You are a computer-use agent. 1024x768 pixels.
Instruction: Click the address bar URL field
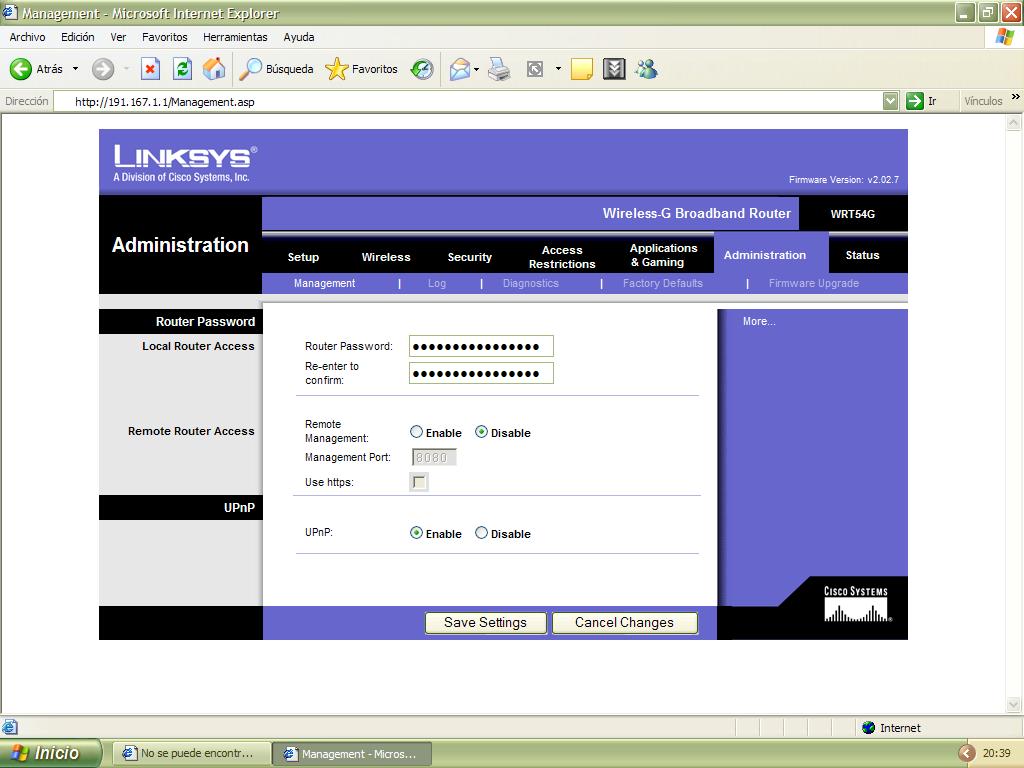click(468, 101)
